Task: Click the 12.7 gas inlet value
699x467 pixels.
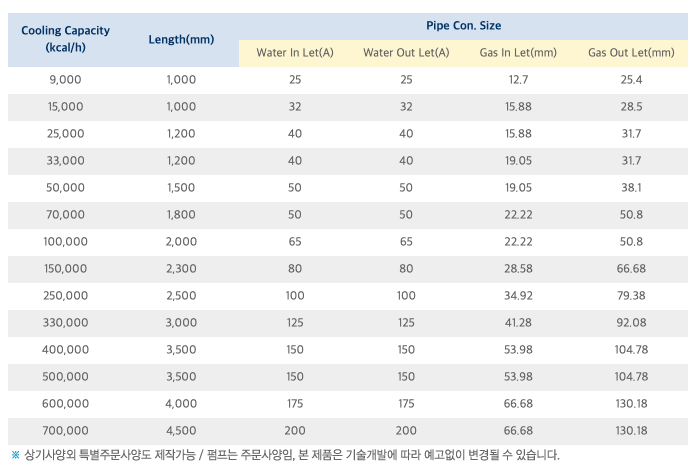Action: [x=518, y=79]
